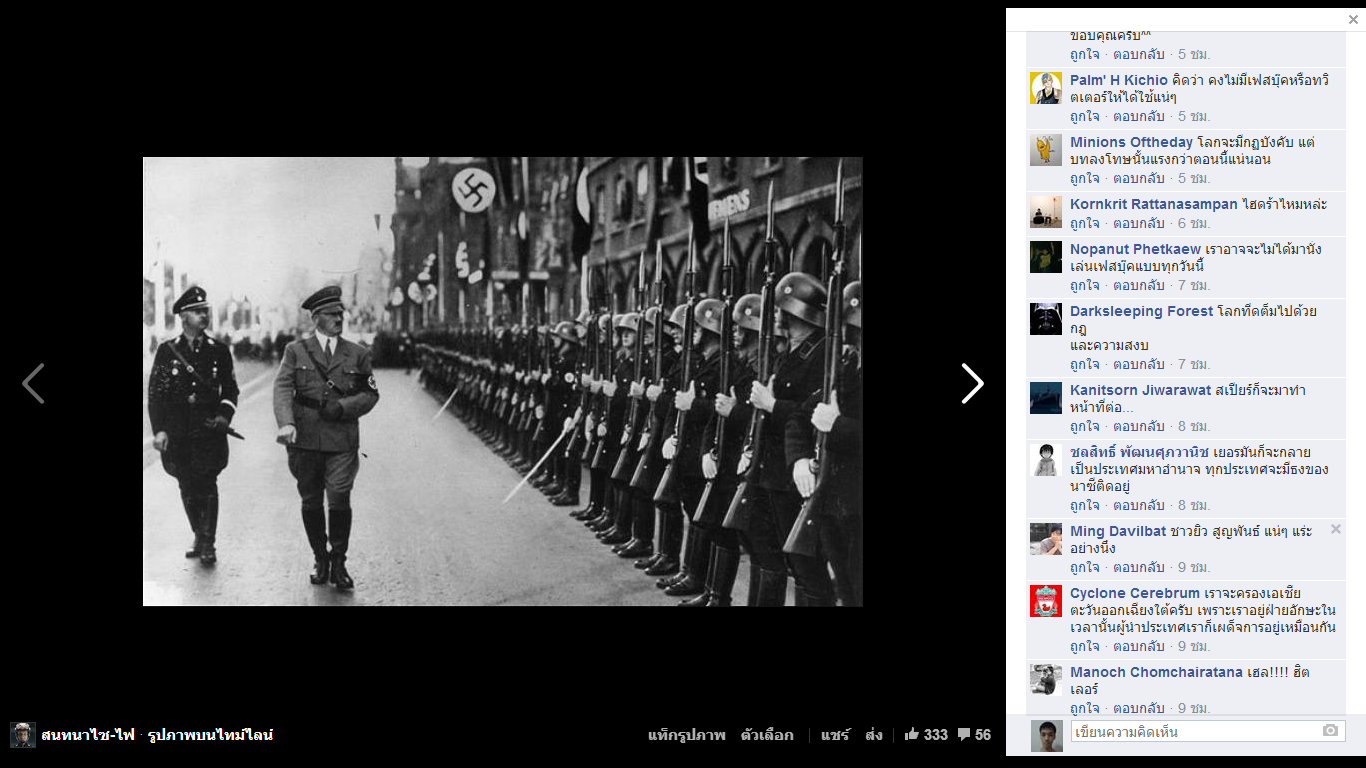Open Darksleeping Forest's profile picture
The width and height of the screenshot is (1366, 768).
[x=1046, y=319]
